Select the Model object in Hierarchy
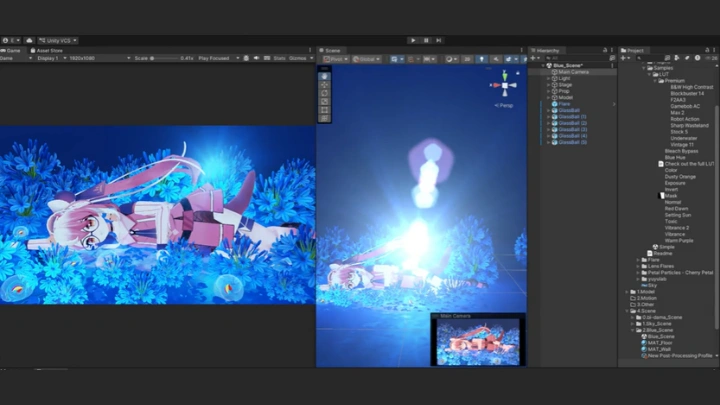 565,98
